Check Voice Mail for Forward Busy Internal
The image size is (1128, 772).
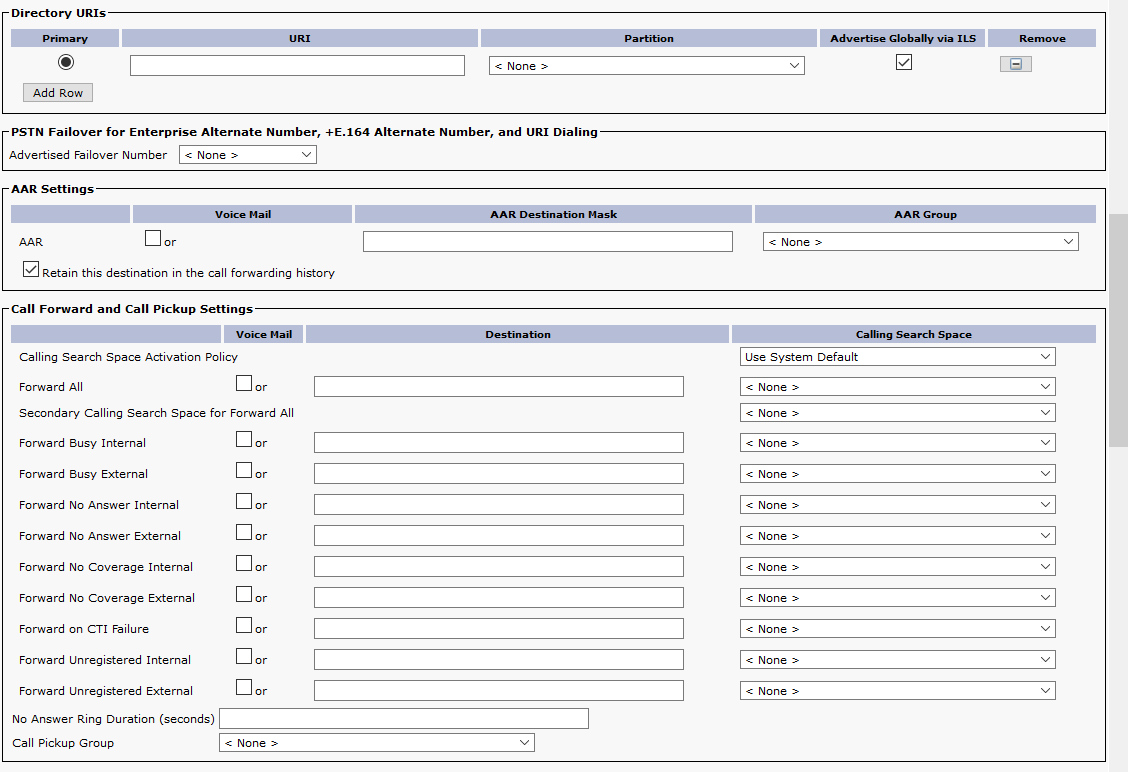(x=244, y=439)
